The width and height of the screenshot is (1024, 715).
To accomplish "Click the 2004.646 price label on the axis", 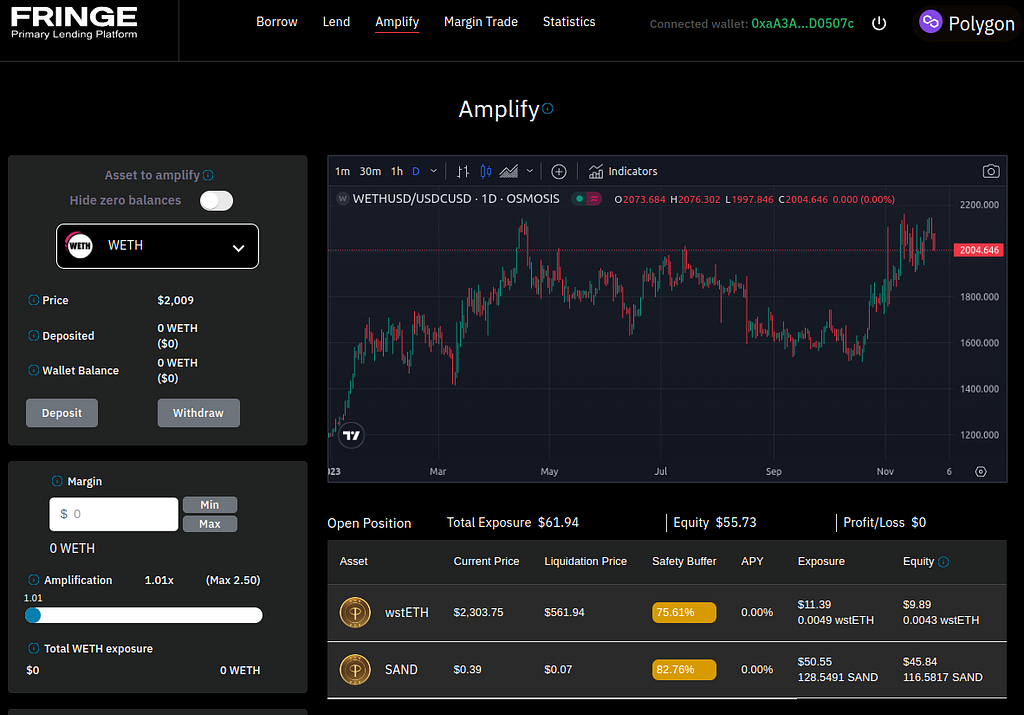I will point(978,250).
